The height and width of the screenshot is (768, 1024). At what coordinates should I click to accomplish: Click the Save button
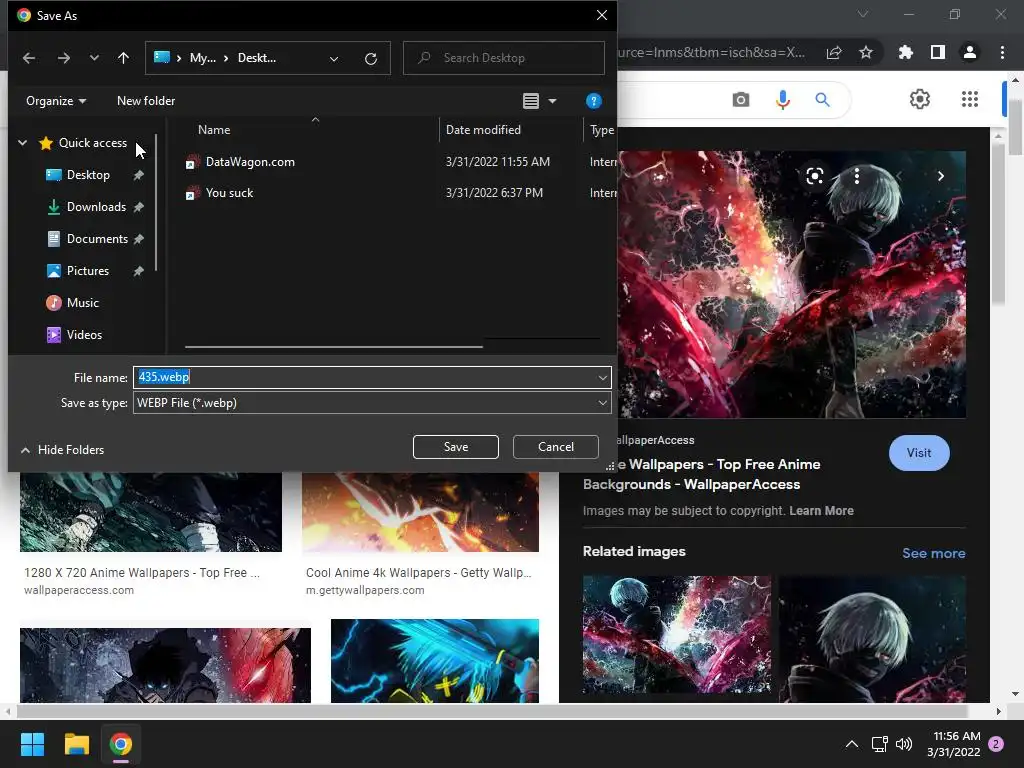(456, 447)
